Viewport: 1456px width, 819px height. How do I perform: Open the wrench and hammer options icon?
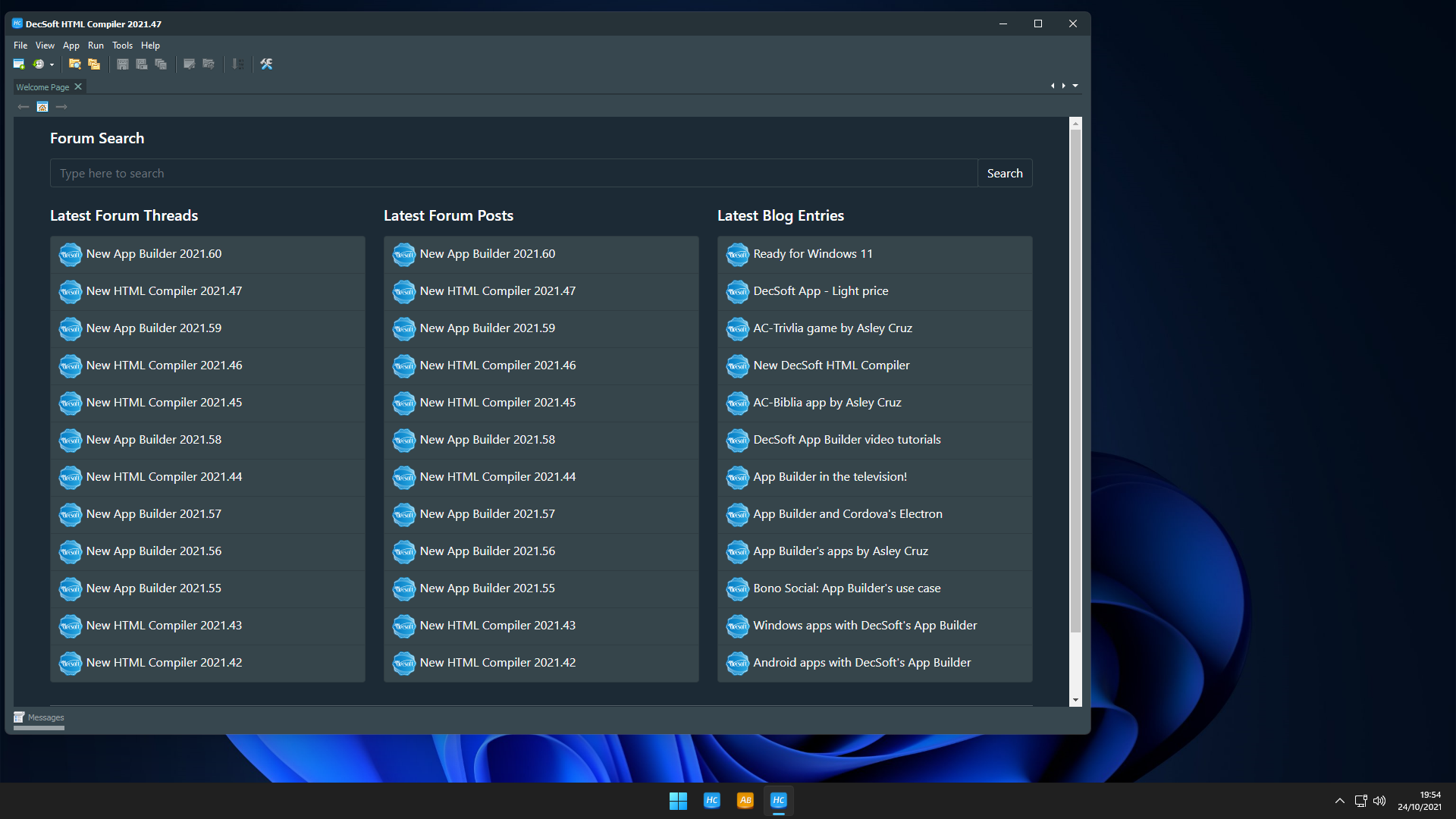point(266,64)
